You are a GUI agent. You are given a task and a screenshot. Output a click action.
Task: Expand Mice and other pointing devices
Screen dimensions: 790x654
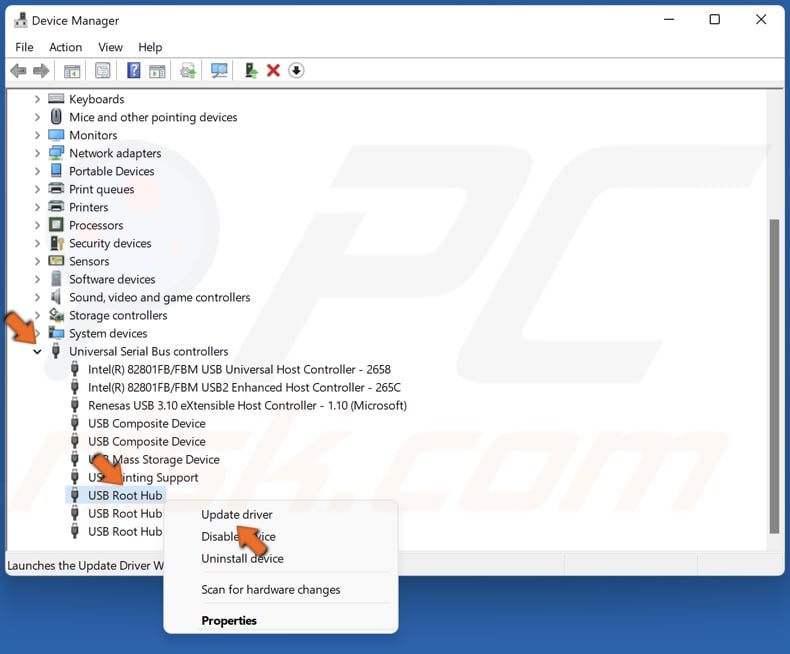tap(37, 117)
